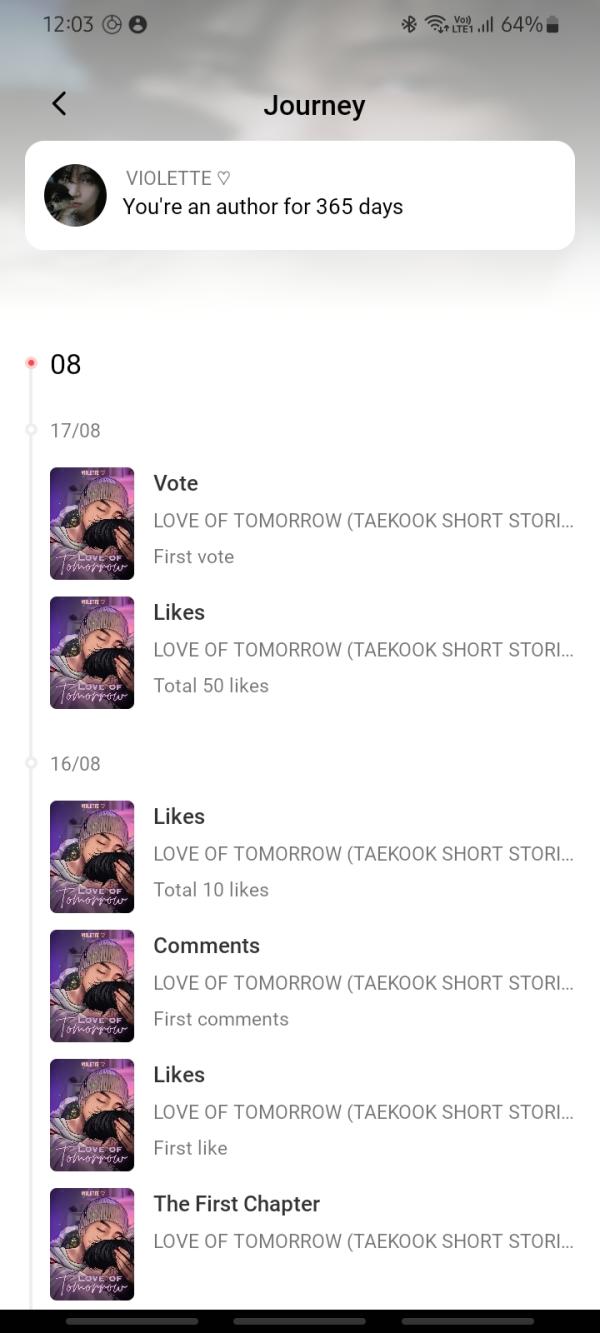This screenshot has height=1333, width=600.
Task: Tap the account notification icon in status bar
Action: pos(138,24)
